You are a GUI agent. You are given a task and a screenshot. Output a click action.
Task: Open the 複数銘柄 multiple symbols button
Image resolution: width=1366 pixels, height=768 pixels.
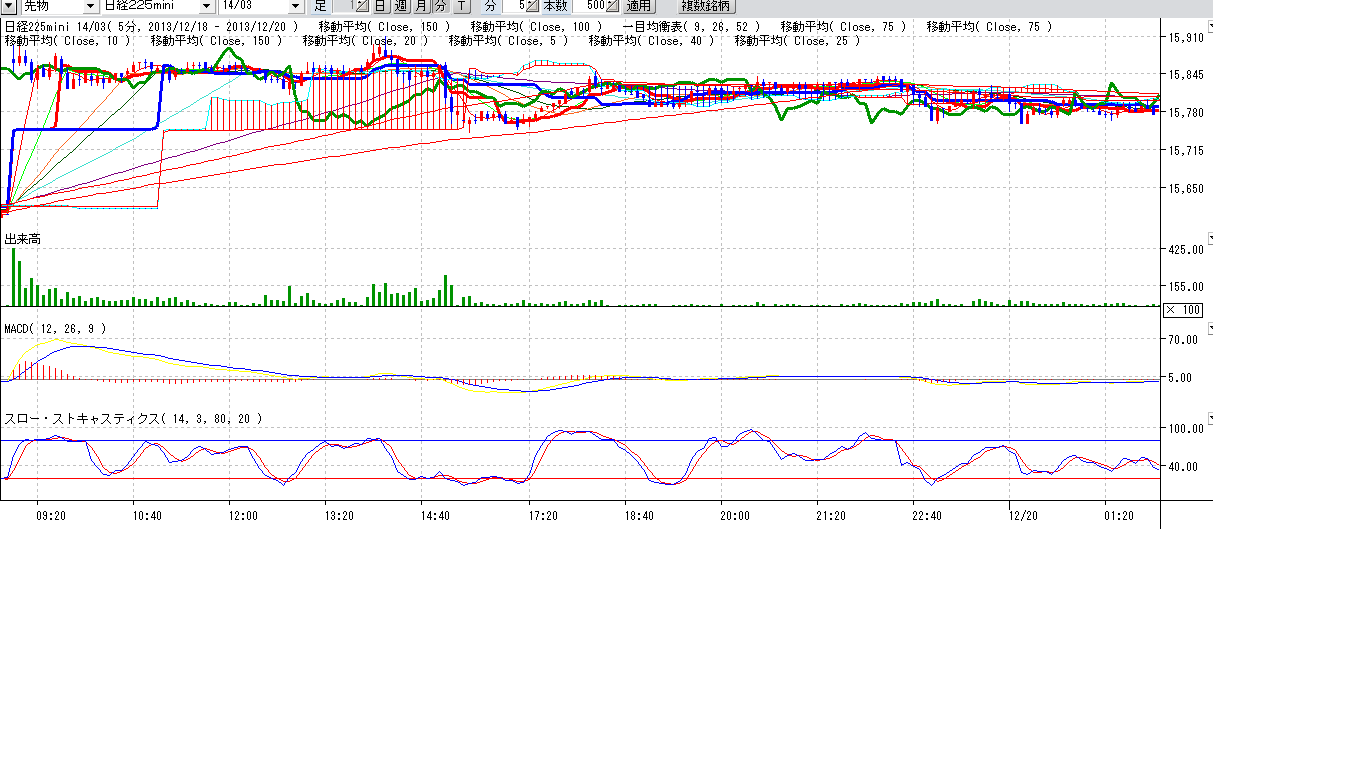click(x=706, y=6)
